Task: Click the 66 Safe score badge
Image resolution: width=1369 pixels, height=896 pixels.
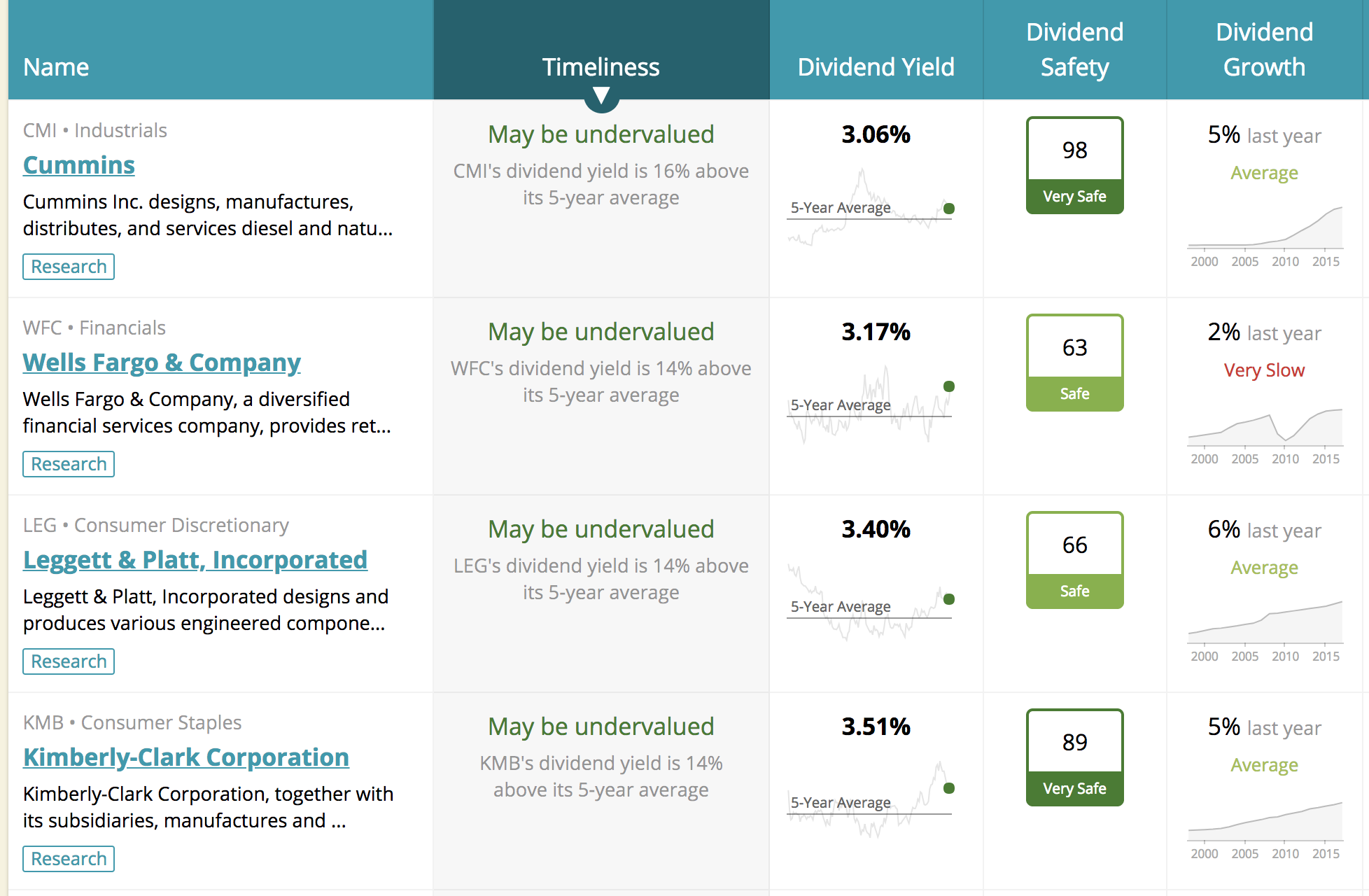Action: pyautogui.click(x=1074, y=560)
